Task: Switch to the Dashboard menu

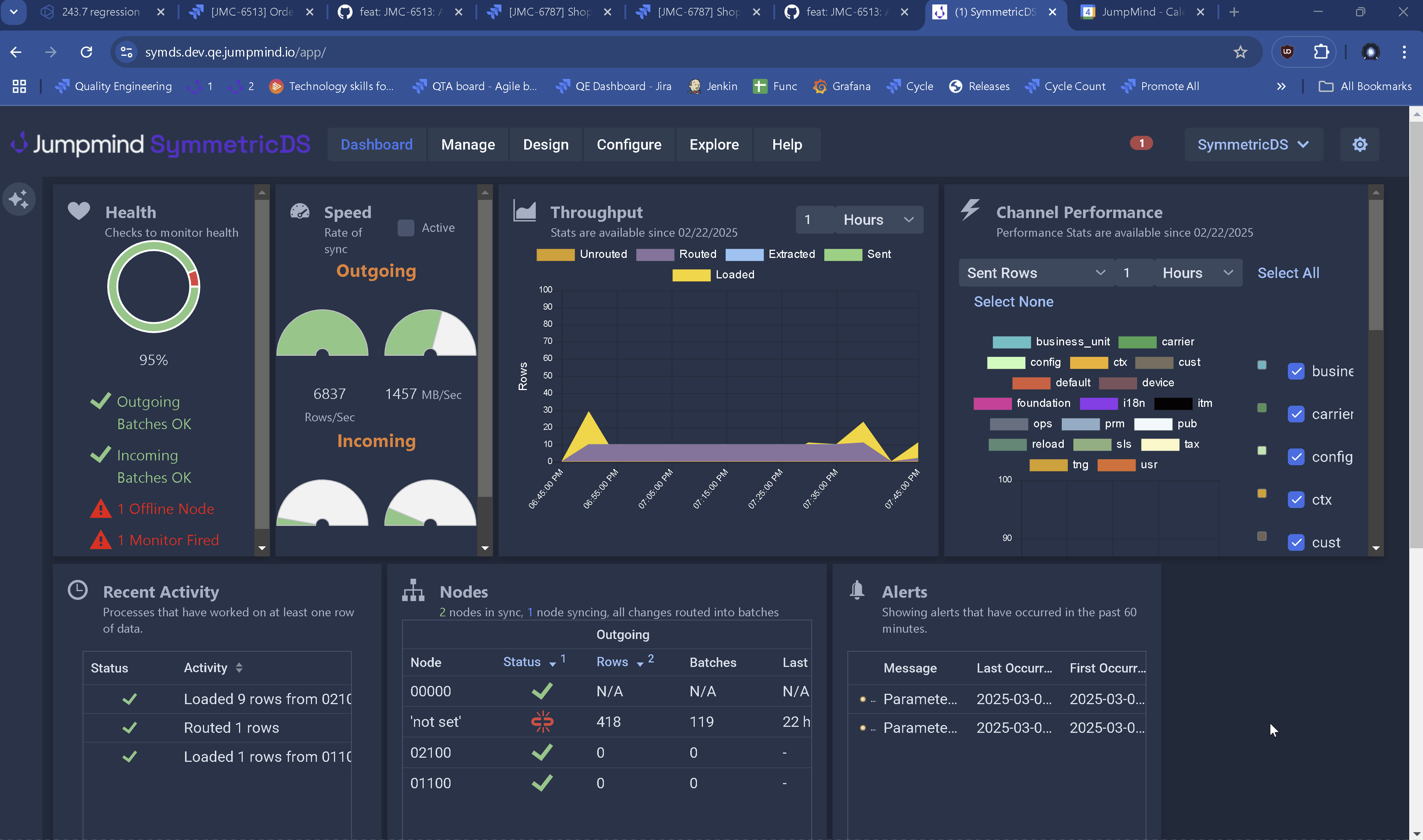Action: coord(376,145)
